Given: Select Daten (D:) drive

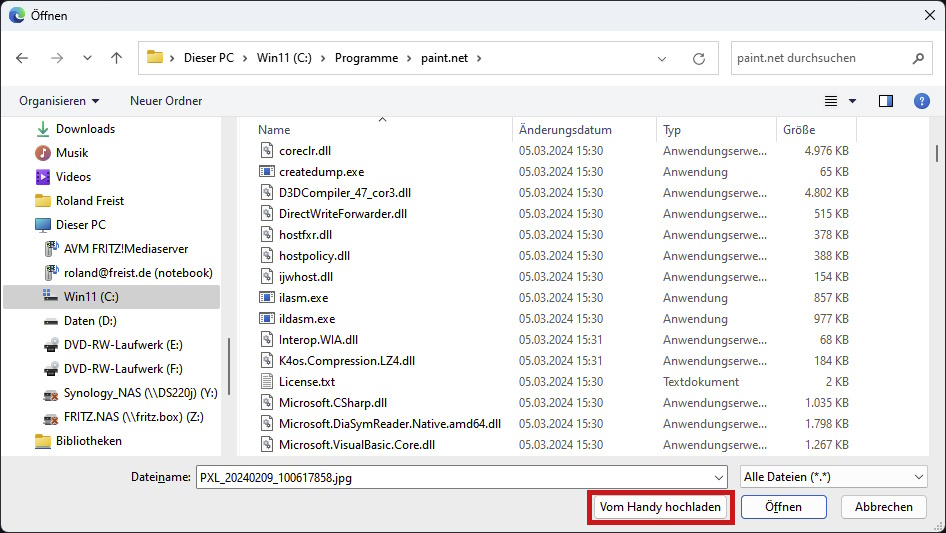Looking at the screenshot, I should [x=92, y=321].
